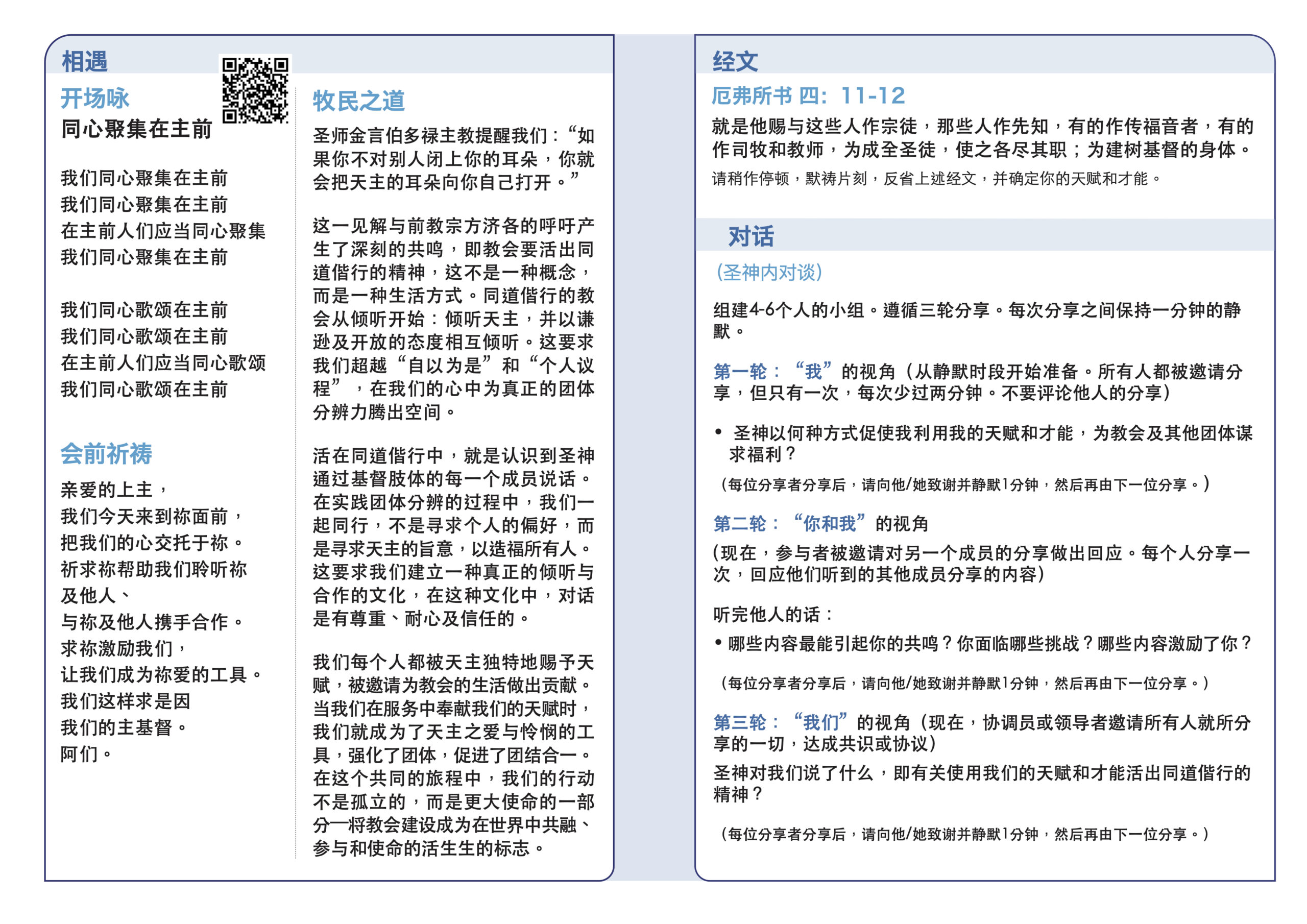
Task: Click the 对话 section heading
Action: (x=751, y=236)
